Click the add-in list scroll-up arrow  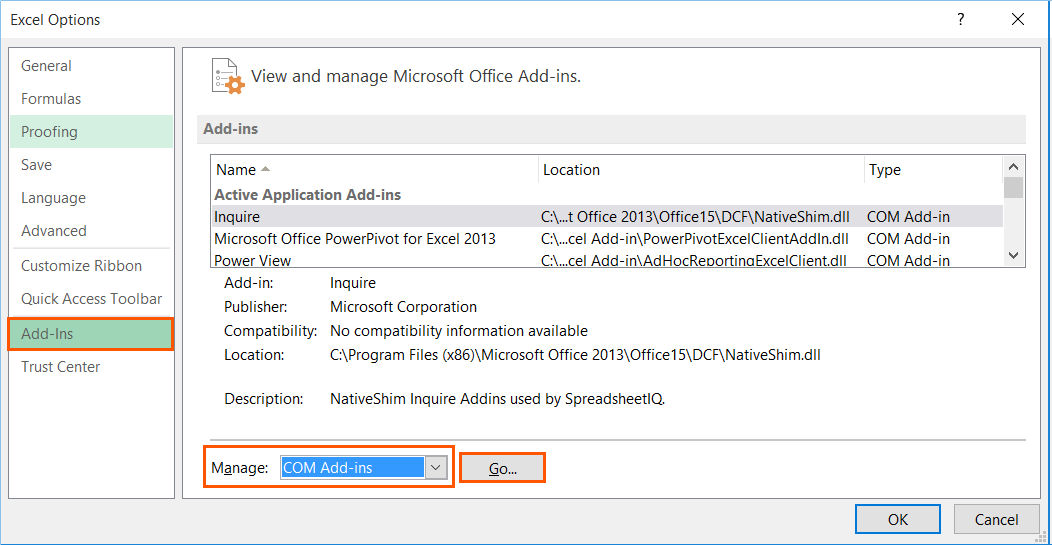click(1014, 166)
